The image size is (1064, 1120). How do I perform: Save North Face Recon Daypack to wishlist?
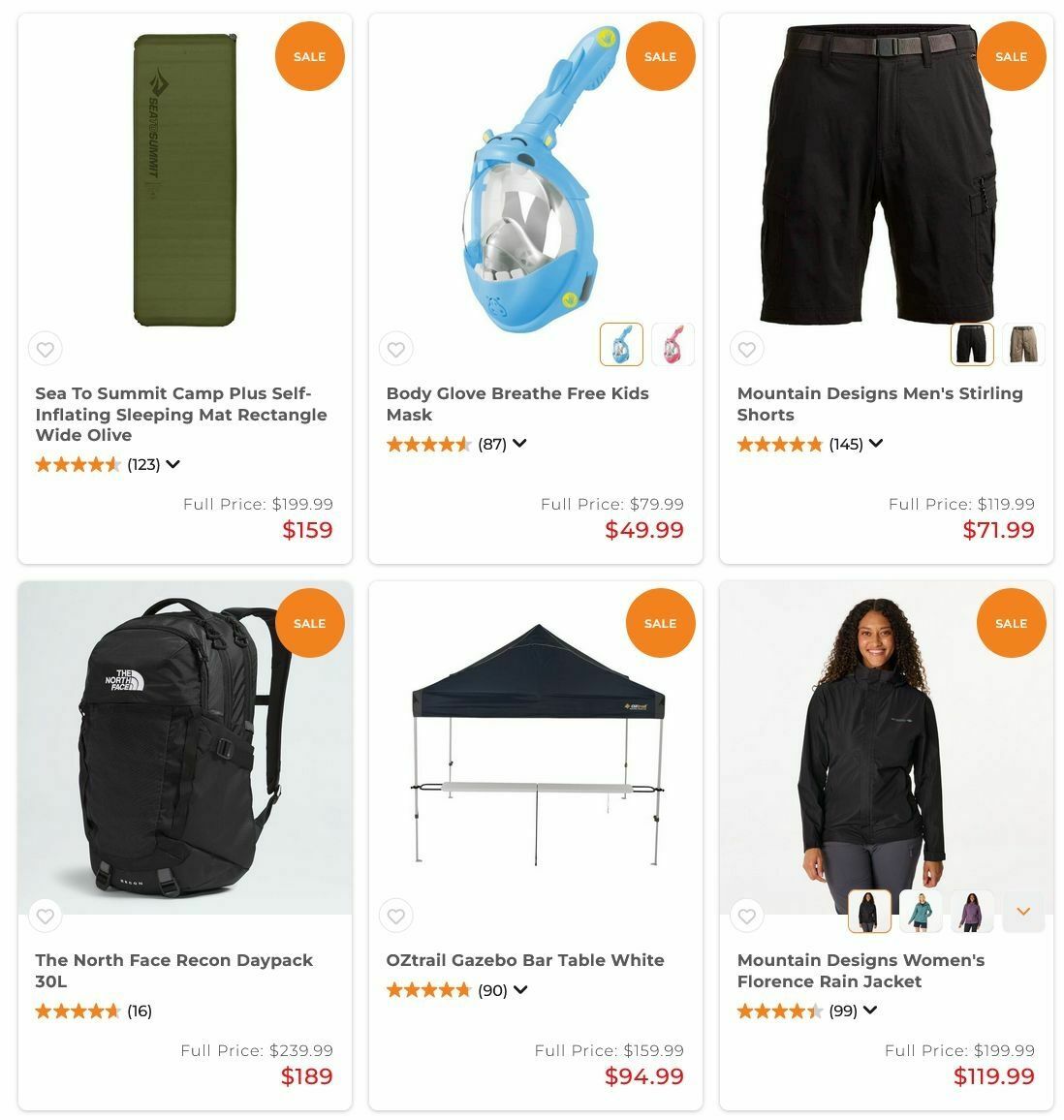click(45, 916)
